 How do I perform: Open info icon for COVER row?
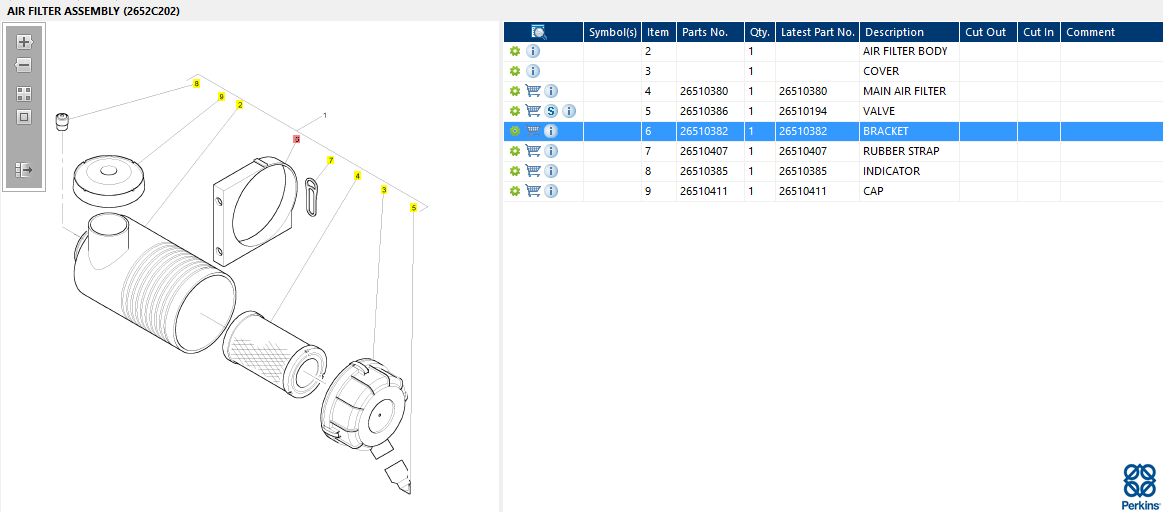pos(533,71)
